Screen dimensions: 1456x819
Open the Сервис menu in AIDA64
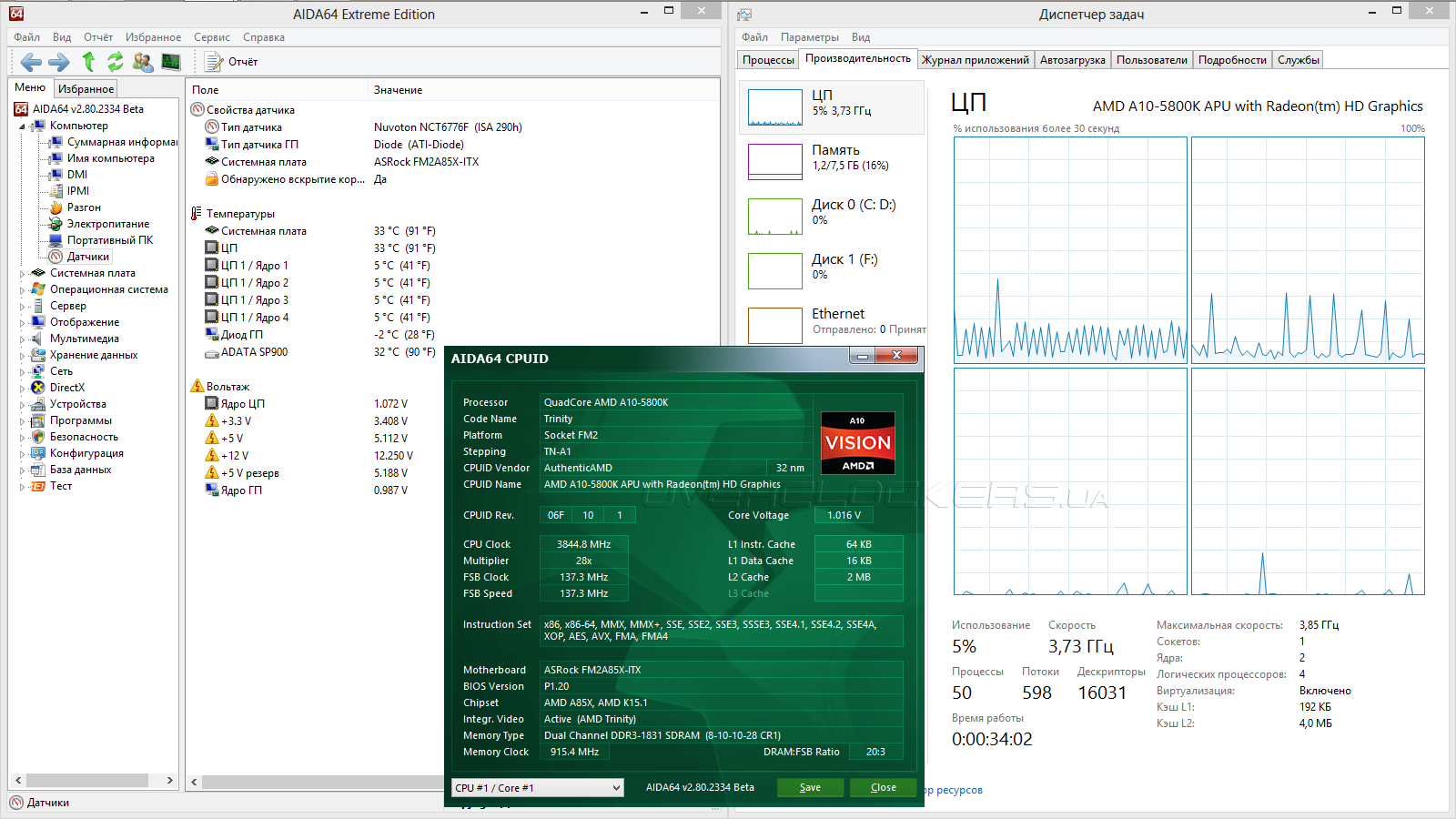212,37
